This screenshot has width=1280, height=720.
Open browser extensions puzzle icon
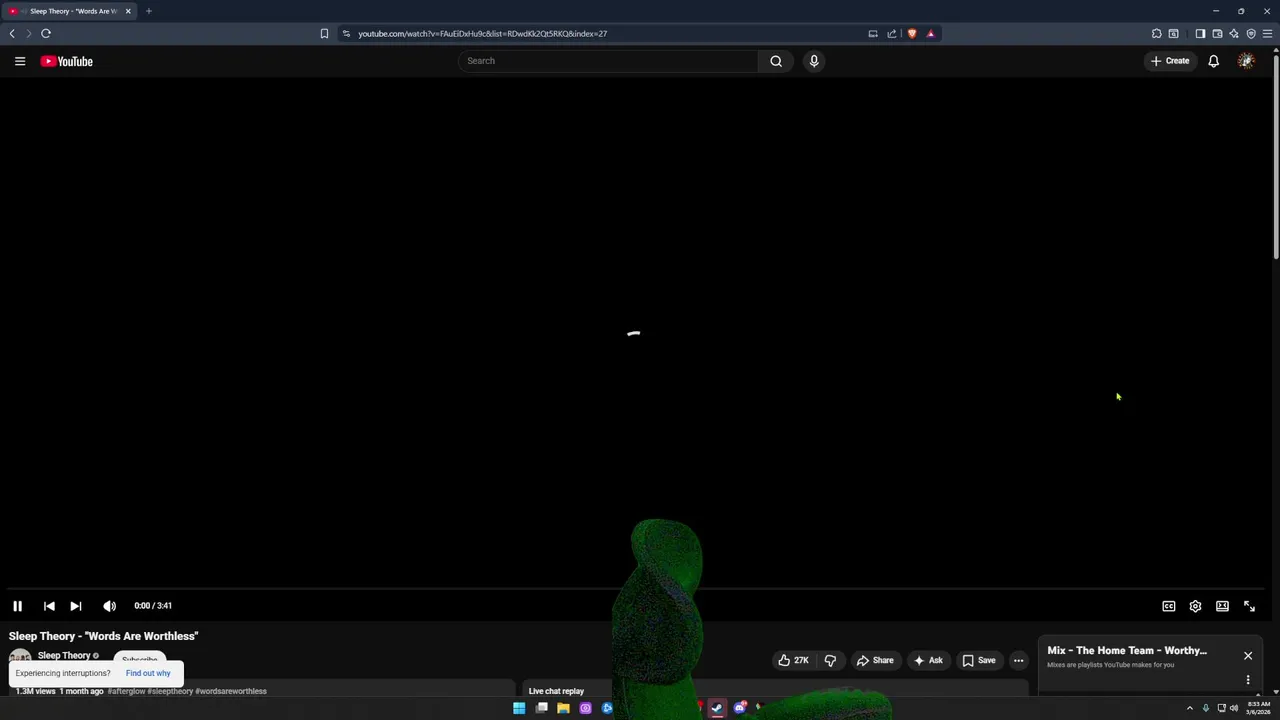pos(1156,33)
